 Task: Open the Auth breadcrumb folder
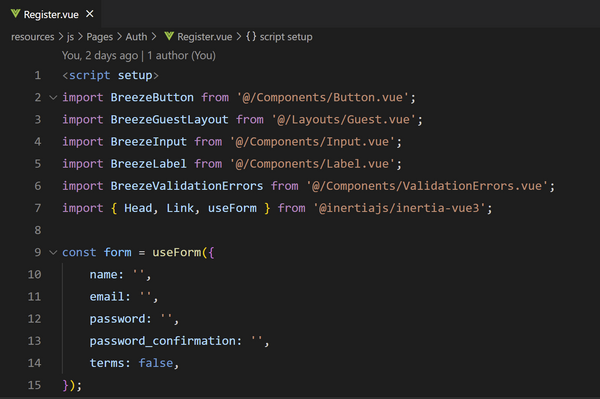136,37
